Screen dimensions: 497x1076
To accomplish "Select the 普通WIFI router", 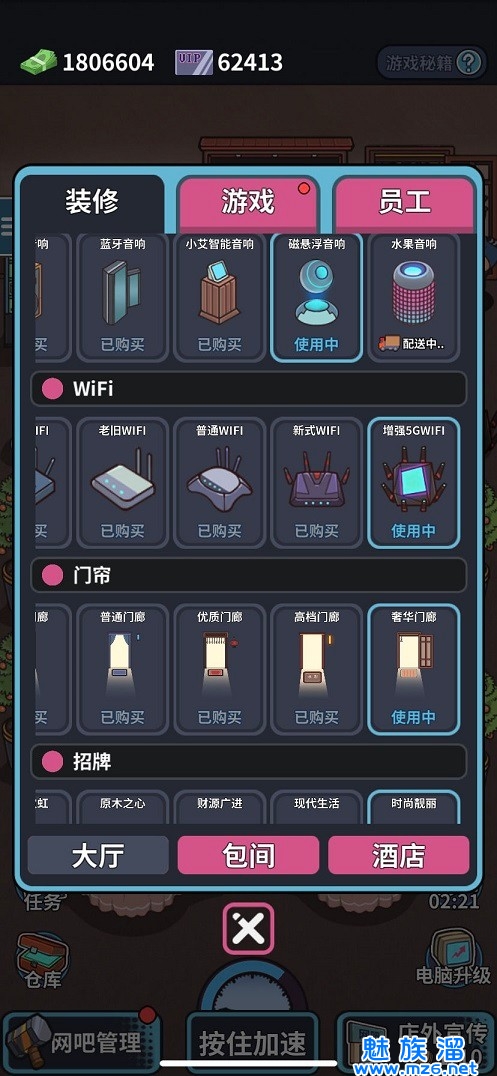I will (220, 482).
